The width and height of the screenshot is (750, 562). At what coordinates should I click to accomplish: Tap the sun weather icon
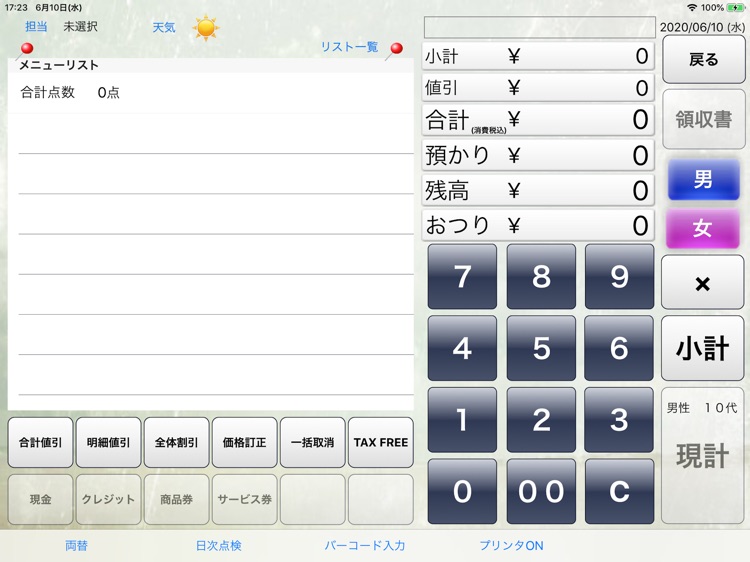[206, 28]
